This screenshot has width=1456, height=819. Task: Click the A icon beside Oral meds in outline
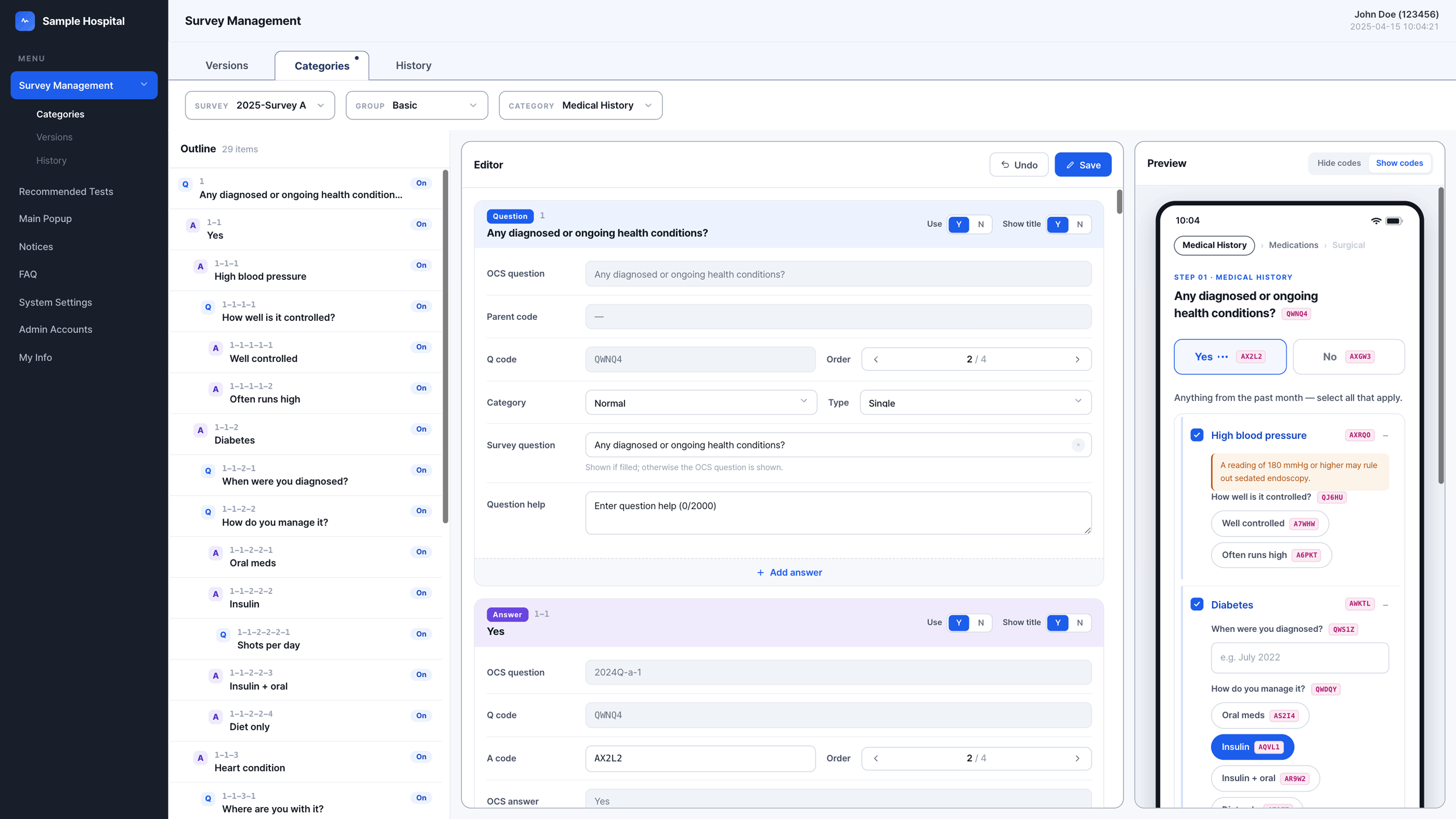[x=215, y=553]
